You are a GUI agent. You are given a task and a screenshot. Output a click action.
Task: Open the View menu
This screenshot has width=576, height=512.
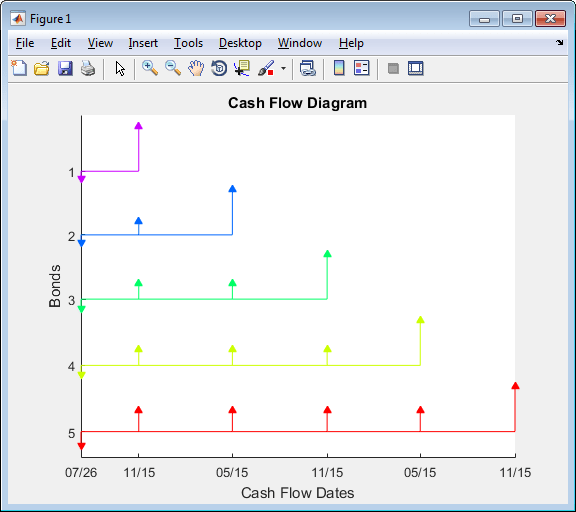point(100,43)
